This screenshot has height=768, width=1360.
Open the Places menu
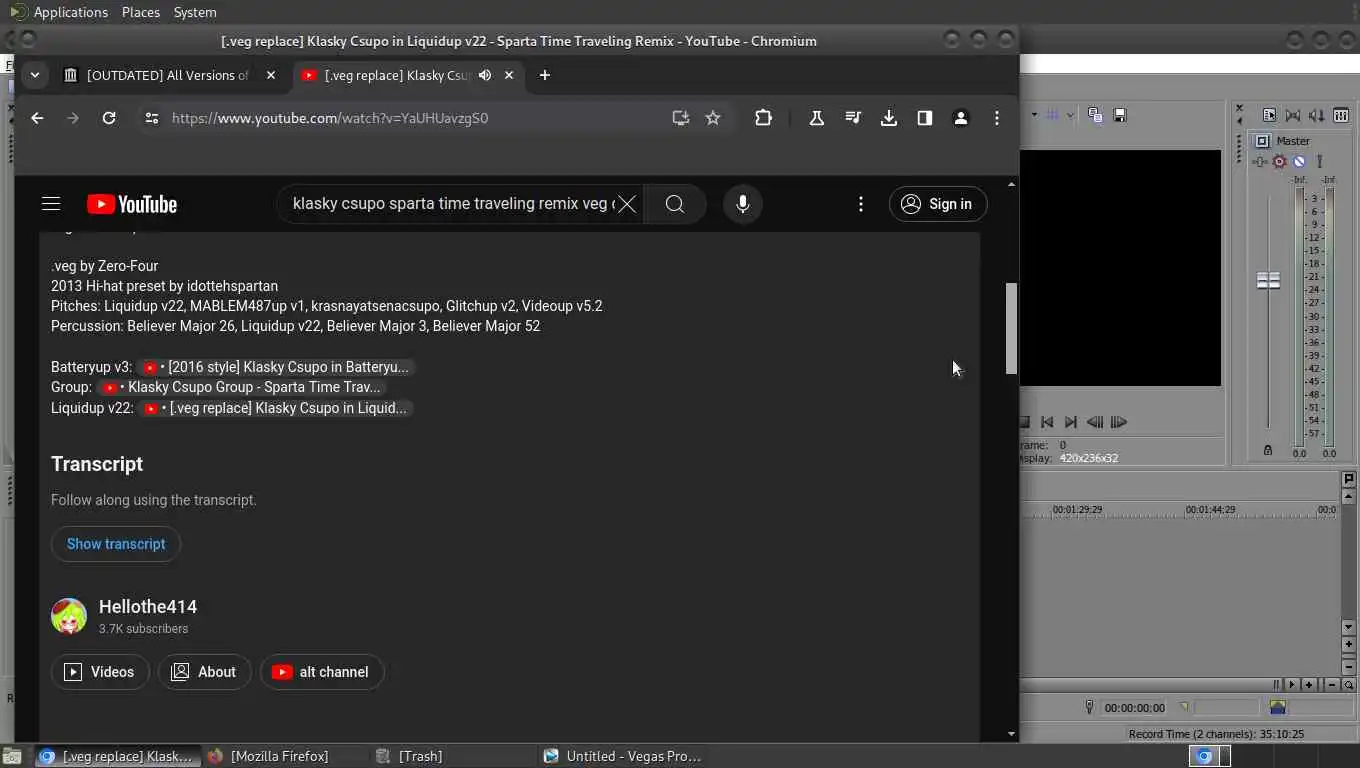click(141, 12)
